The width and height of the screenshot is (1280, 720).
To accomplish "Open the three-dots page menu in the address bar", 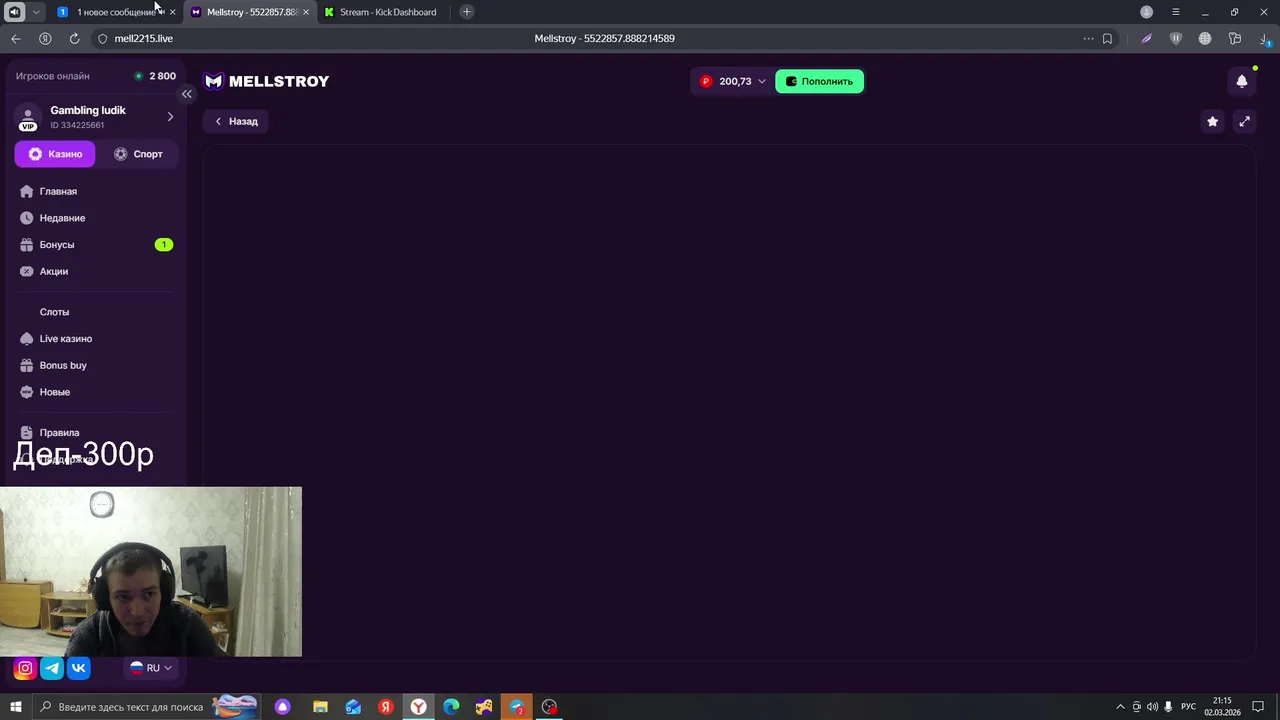I will (x=1088, y=38).
